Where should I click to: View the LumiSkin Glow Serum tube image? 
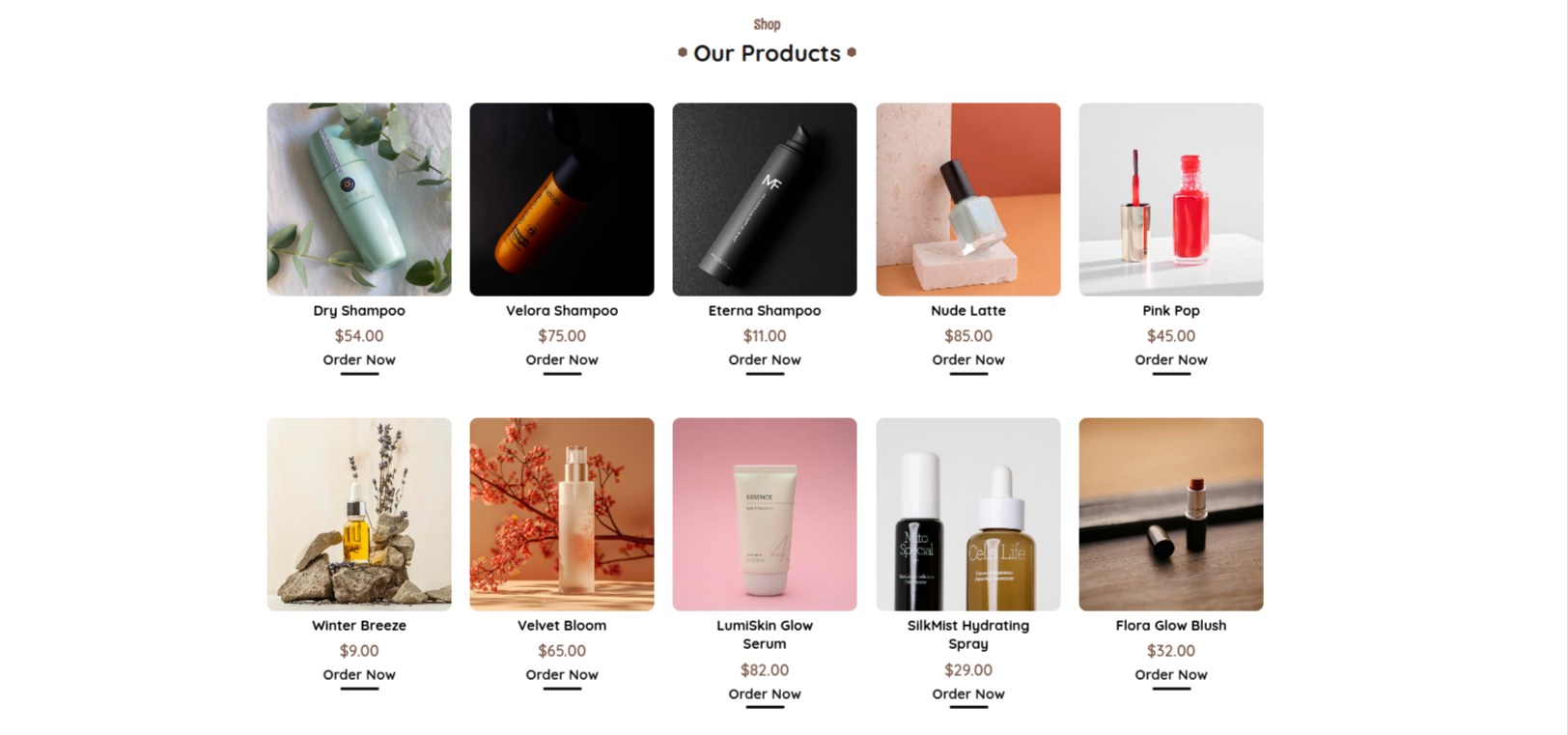click(x=765, y=514)
